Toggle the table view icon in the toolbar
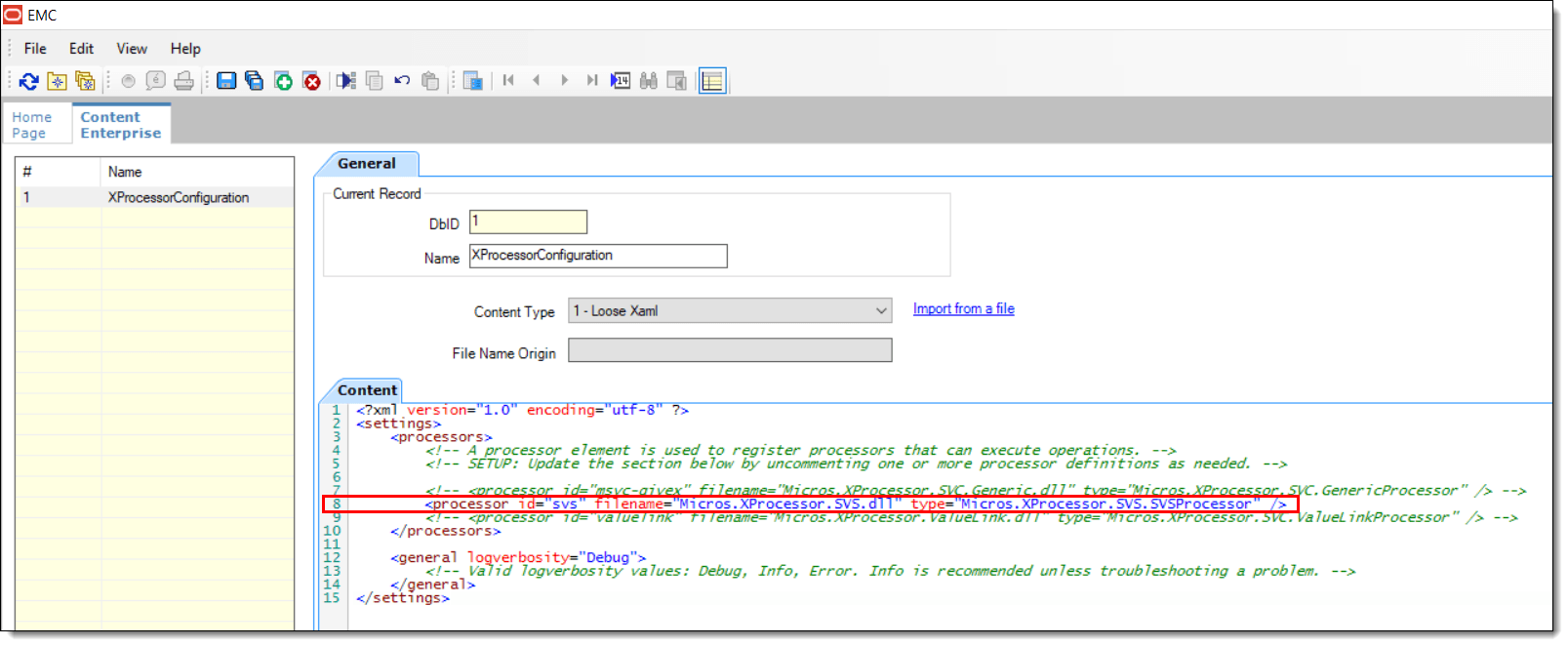Image resolution: width=1568 pixels, height=646 pixels. tap(712, 81)
